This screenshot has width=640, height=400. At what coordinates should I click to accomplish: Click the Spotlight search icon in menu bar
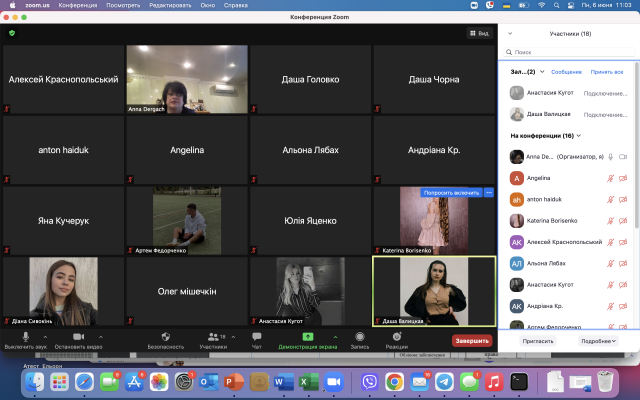tap(556, 5)
